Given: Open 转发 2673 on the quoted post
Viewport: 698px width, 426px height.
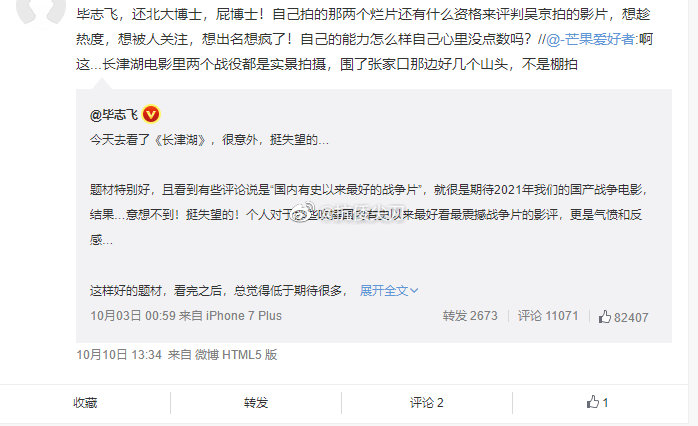Looking at the screenshot, I should pyautogui.click(x=470, y=316).
